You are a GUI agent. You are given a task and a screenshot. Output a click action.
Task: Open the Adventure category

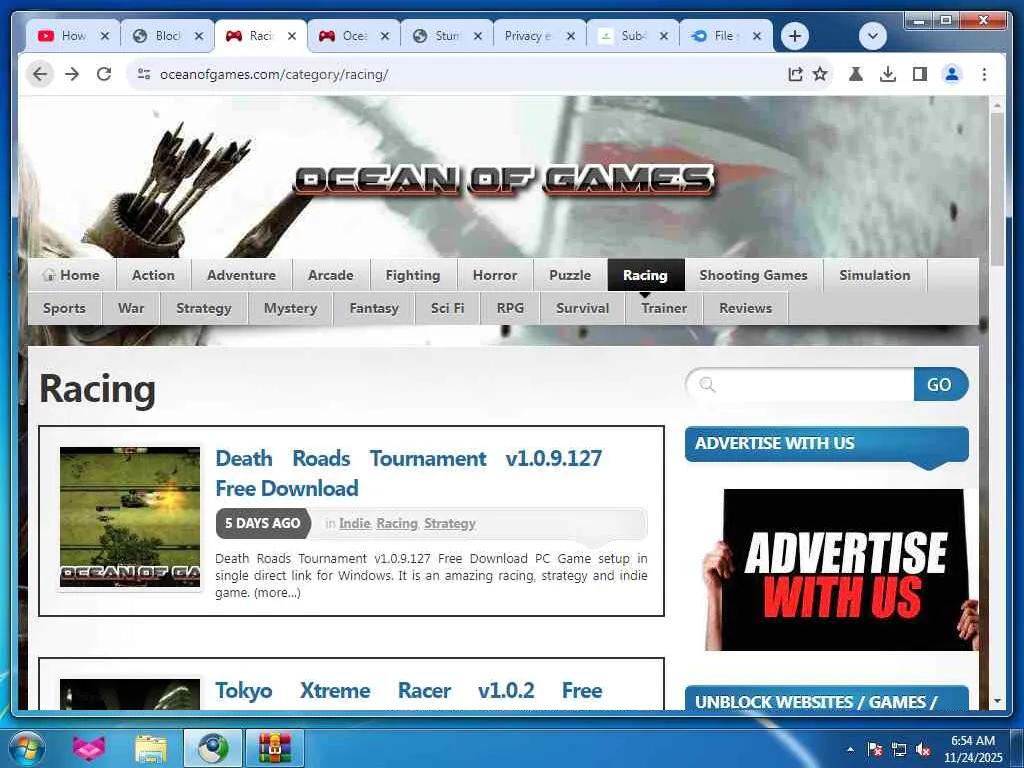[242, 275]
